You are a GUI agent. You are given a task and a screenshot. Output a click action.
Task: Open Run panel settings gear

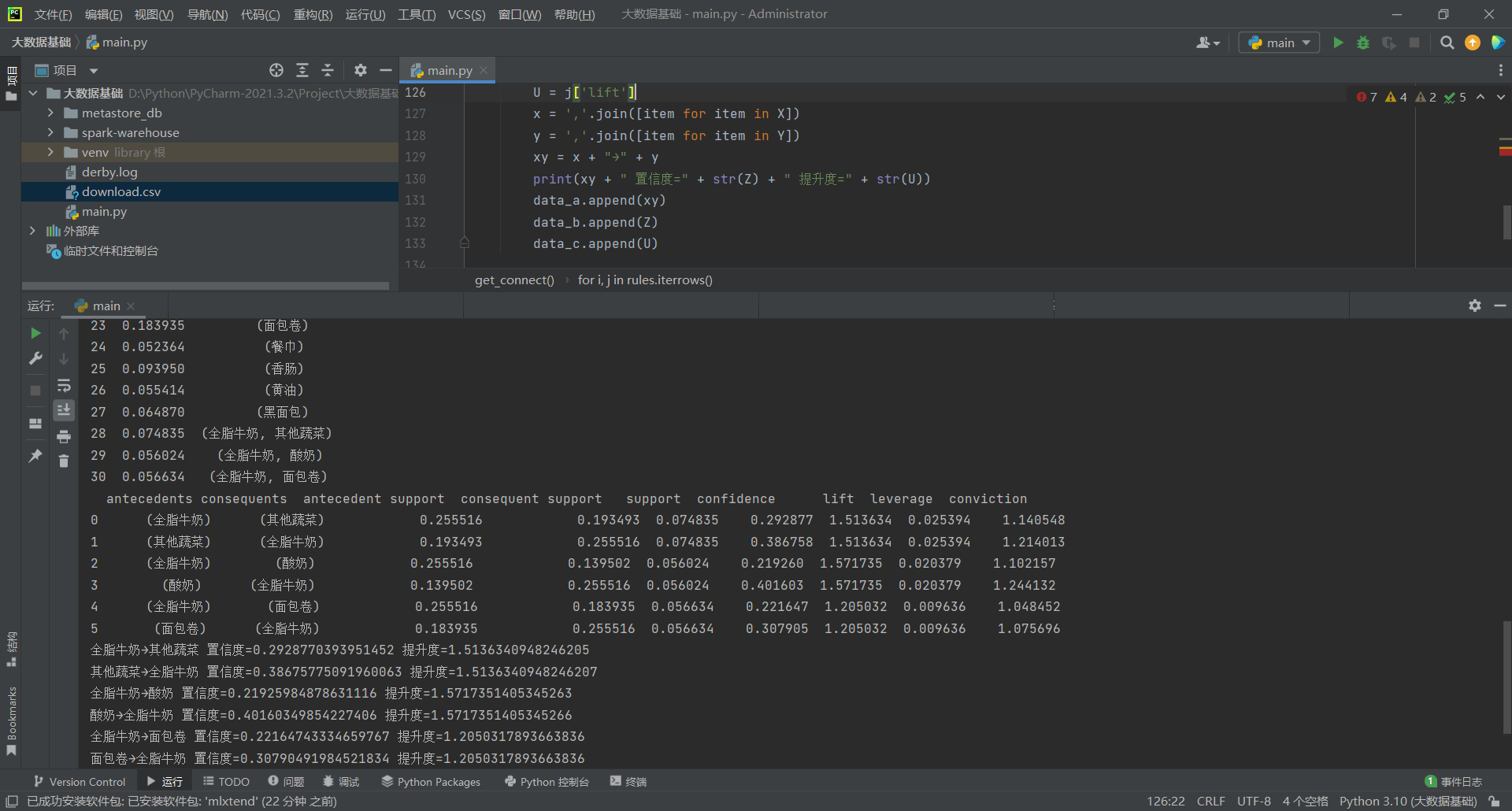1475,306
